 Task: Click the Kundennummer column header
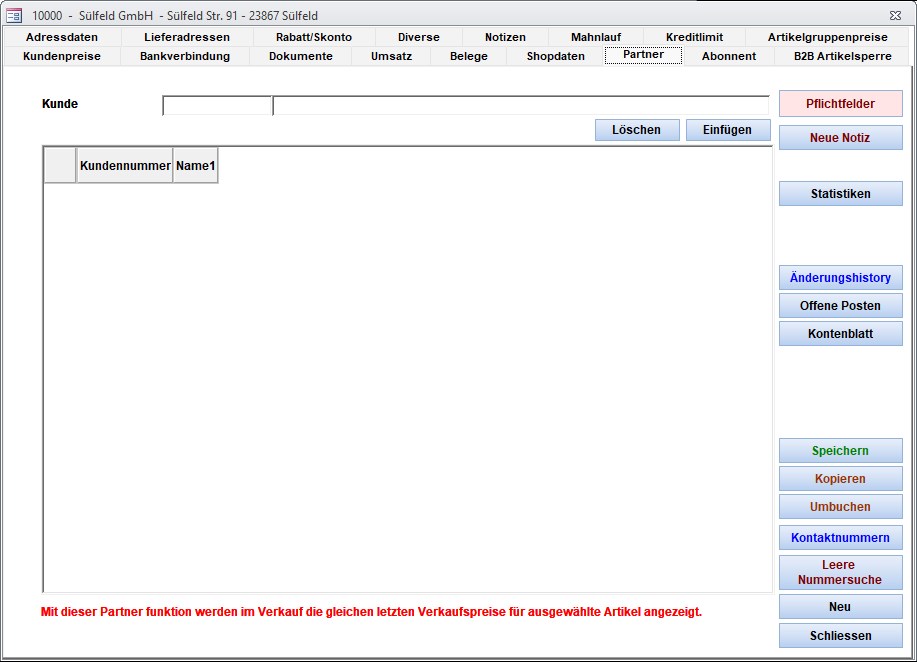(x=125, y=166)
